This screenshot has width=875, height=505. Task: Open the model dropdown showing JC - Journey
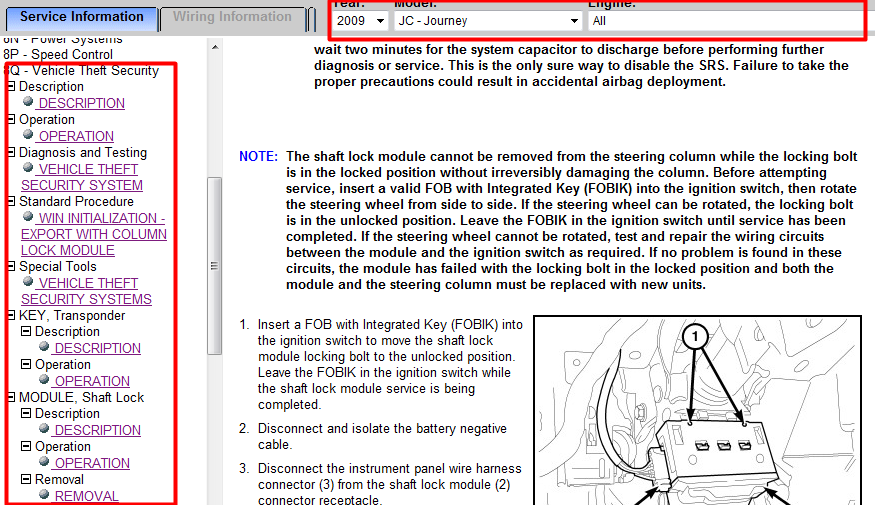(488, 21)
